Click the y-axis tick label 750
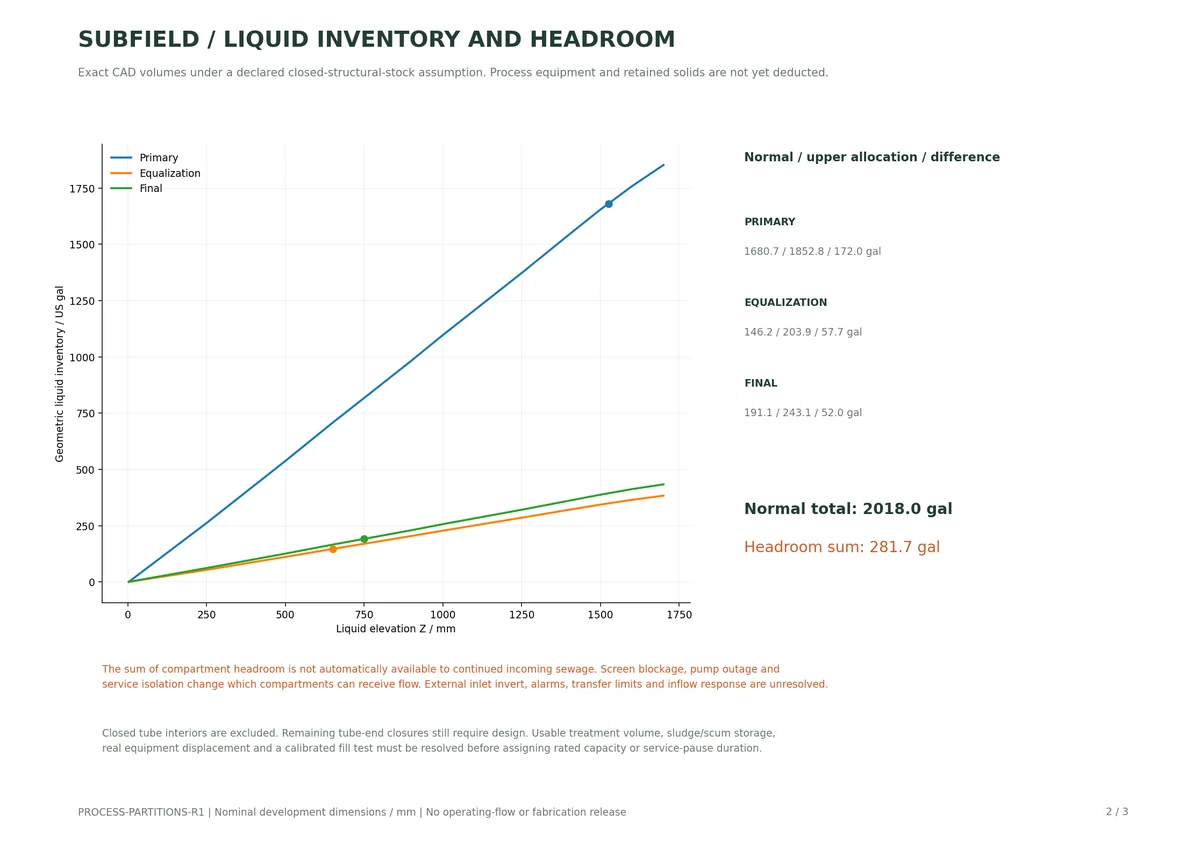The image size is (1200, 849). click(x=85, y=414)
